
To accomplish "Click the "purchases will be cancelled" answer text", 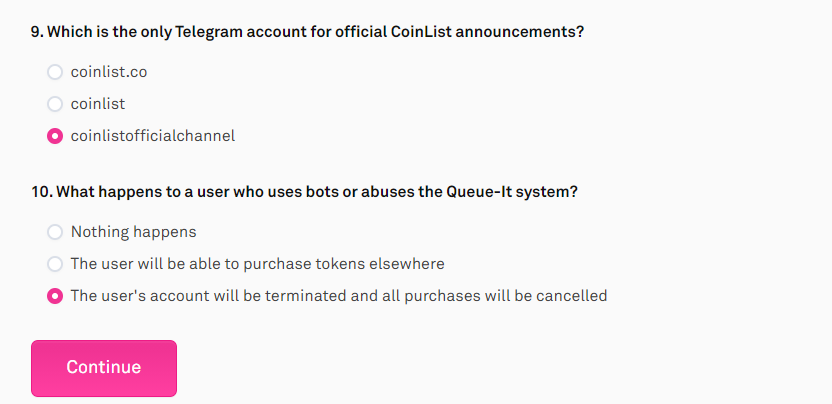I will click(339, 296).
